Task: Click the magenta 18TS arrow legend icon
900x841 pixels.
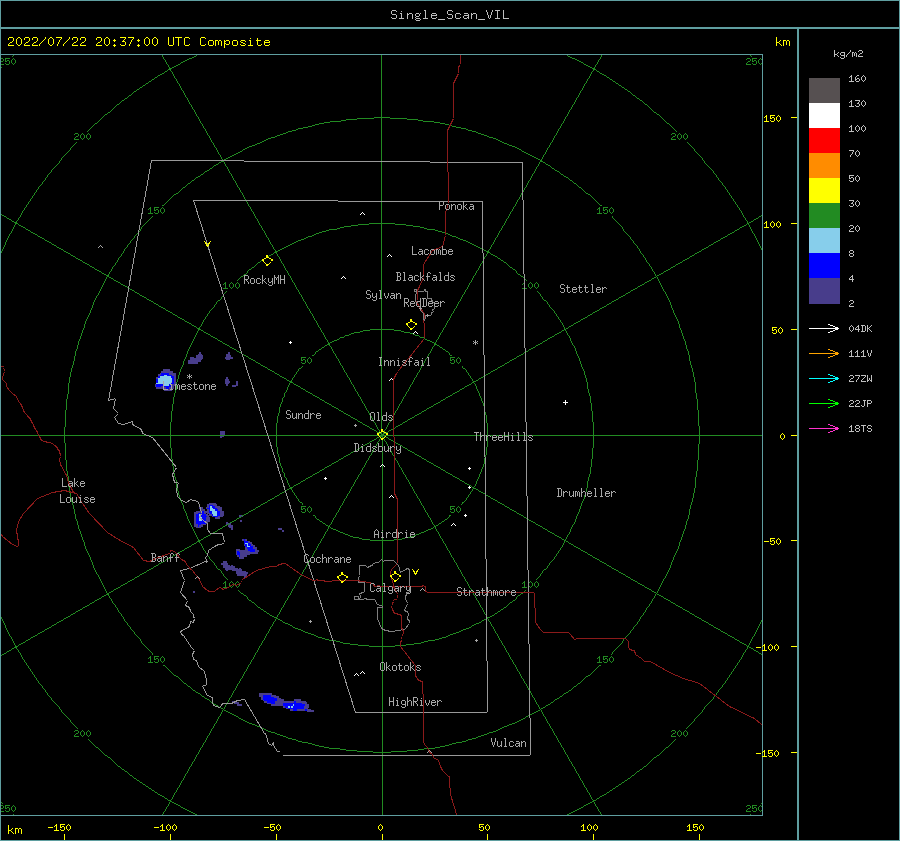Action: click(x=824, y=428)
